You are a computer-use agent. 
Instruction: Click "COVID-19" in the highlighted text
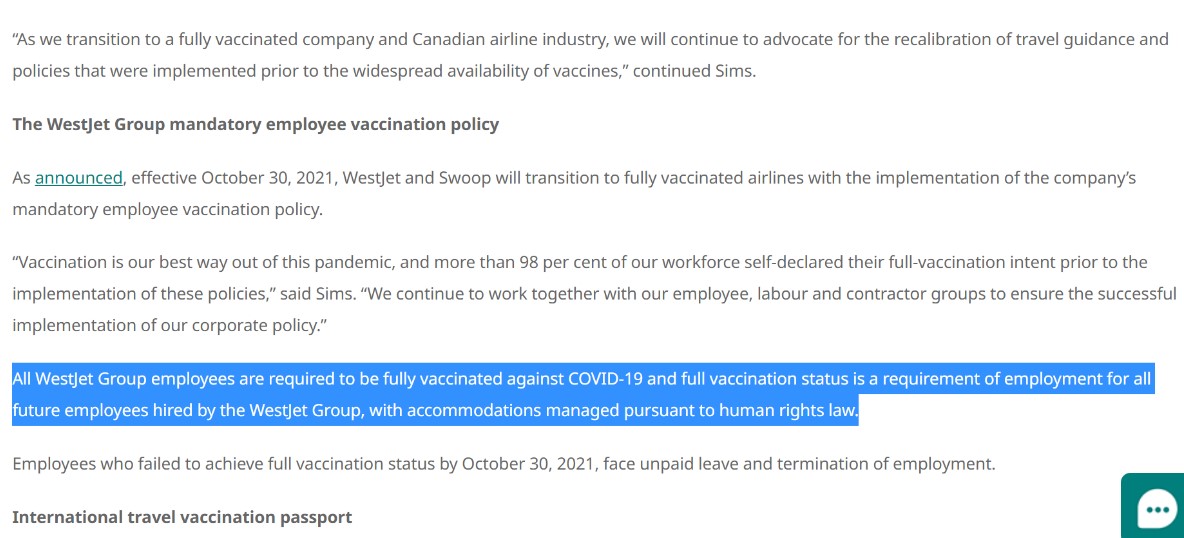tap(606, 379)
